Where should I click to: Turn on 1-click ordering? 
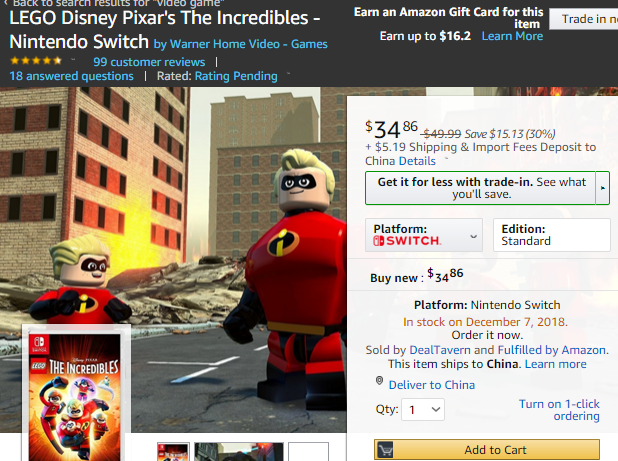click(x=559, y=410)
